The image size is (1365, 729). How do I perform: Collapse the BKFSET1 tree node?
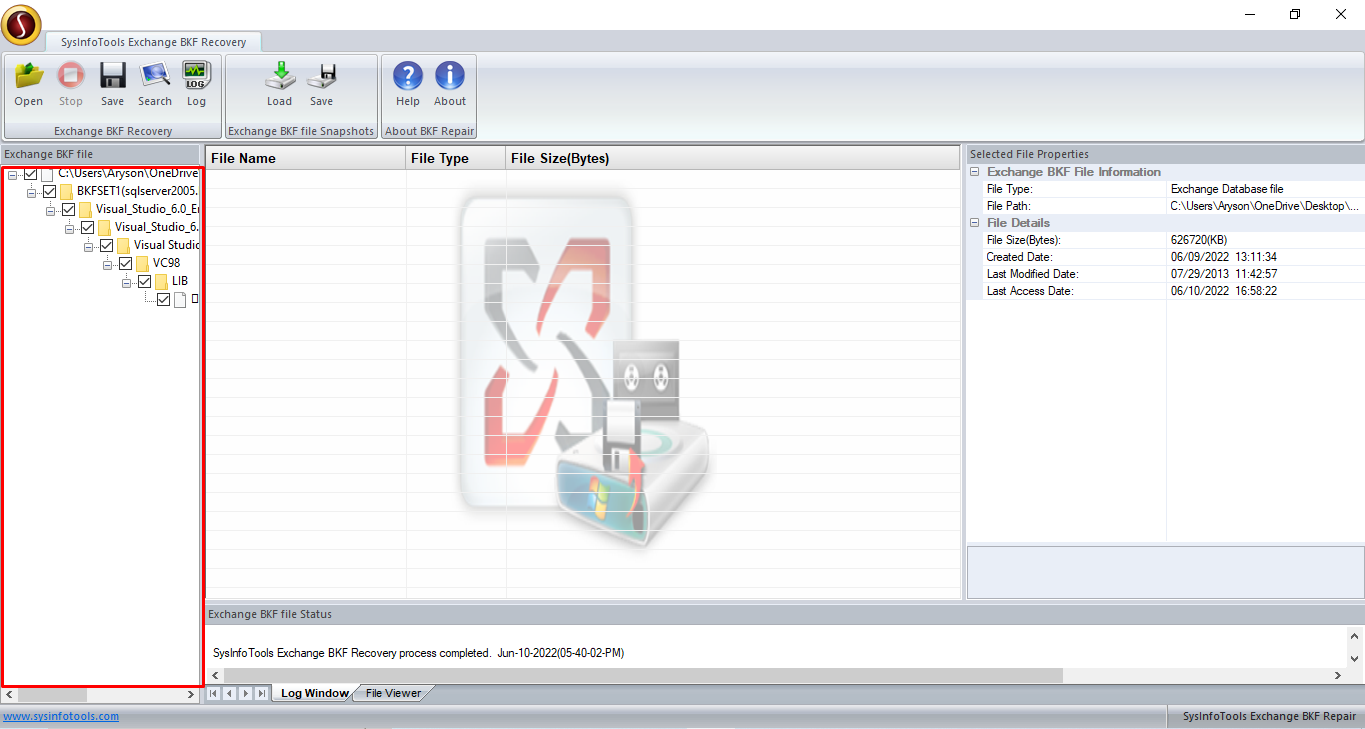pyautogui.click(x=31, y=192)
